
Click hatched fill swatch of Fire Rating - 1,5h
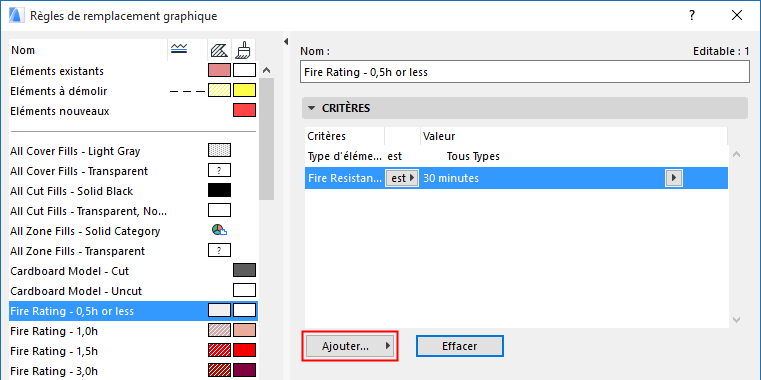tap(219, 350)
